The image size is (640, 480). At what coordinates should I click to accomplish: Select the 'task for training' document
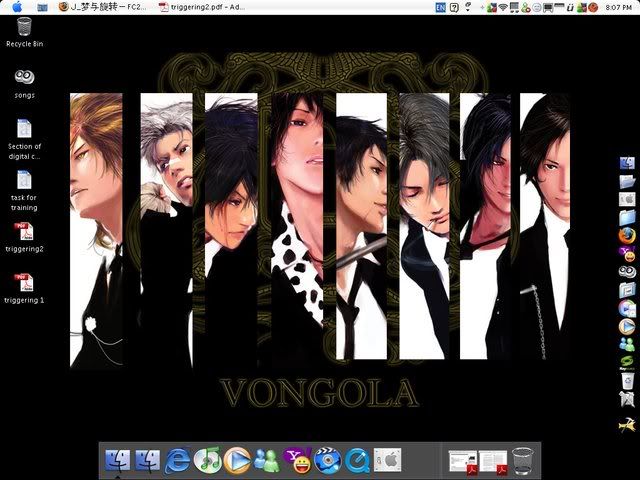click(24, 191)
